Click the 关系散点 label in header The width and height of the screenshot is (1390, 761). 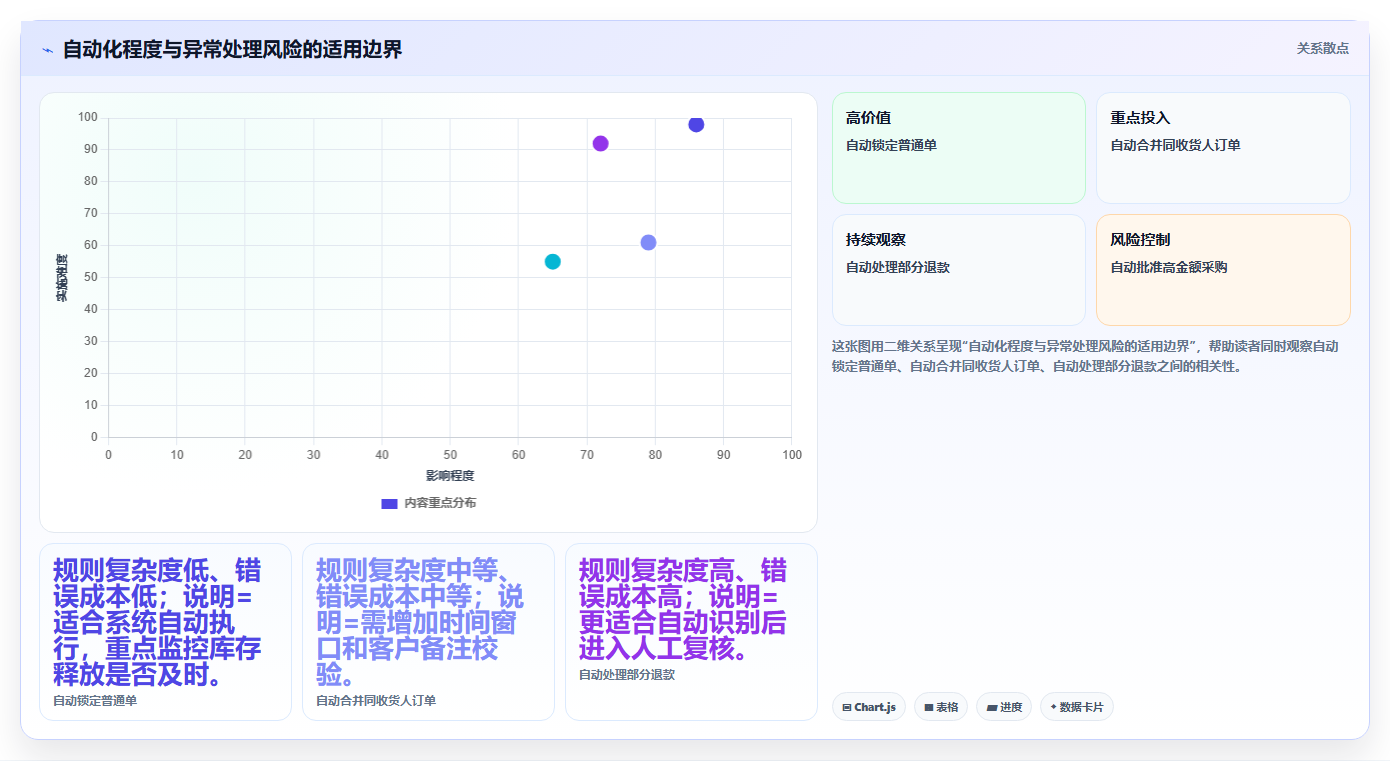click(x=1323, y=48)
